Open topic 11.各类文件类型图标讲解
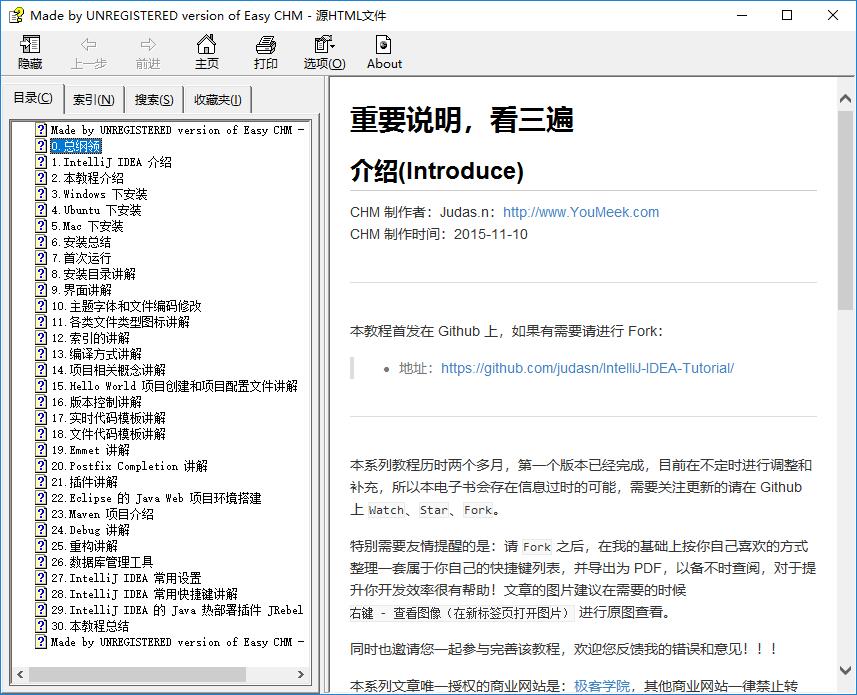This screenshot has width=857, height=695. (x=120, y=322)
